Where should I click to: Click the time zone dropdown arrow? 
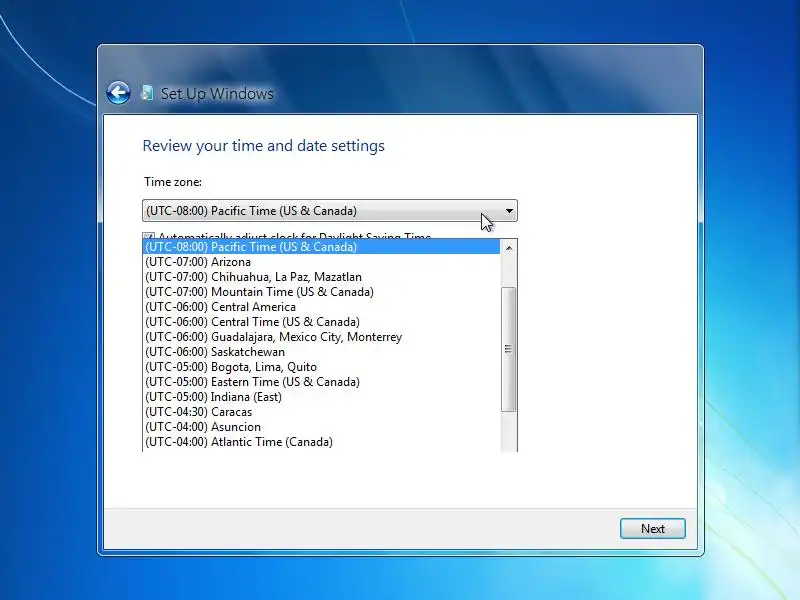509,211
